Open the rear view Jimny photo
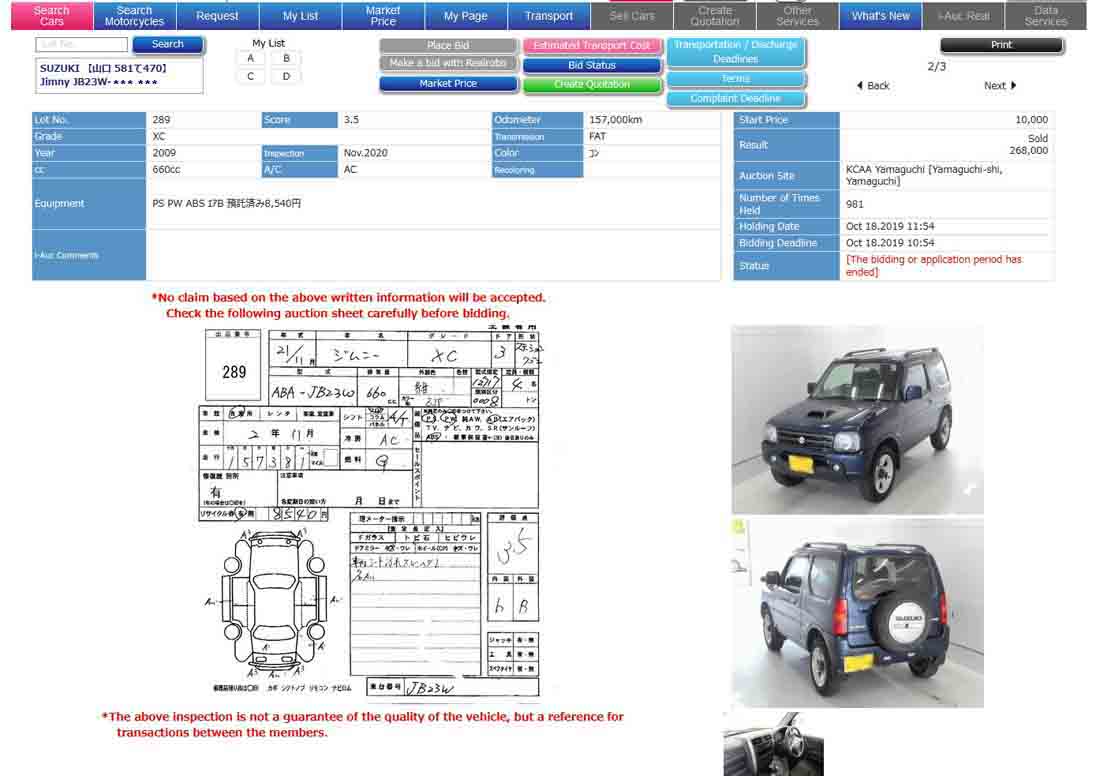 click(857, 613)
